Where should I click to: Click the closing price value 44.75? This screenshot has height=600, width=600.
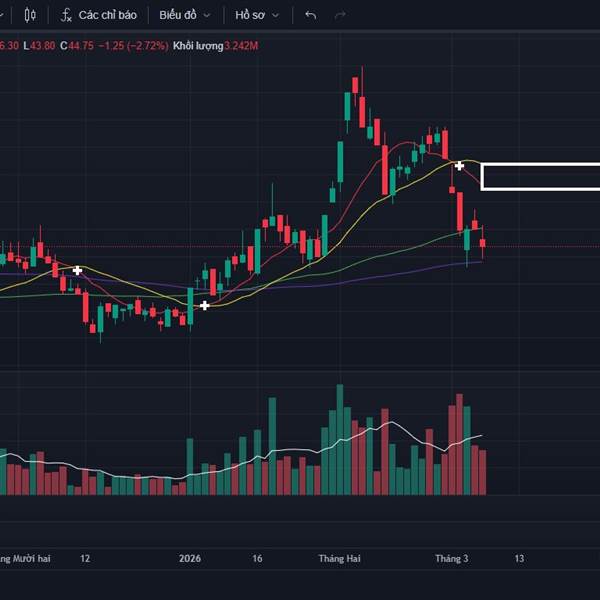click(81, 46)
